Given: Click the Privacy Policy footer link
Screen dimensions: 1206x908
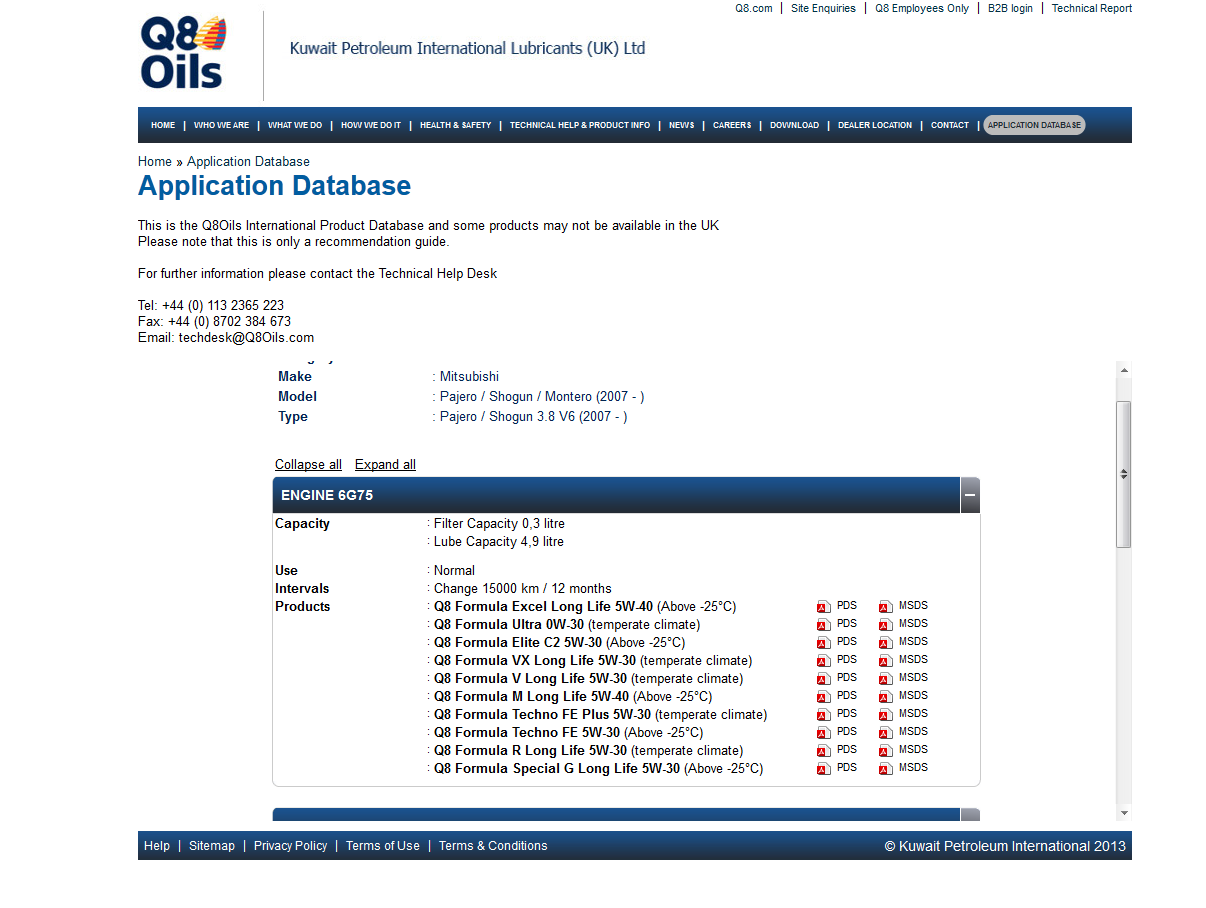Looking at the screenshot, I should point(290,846).
